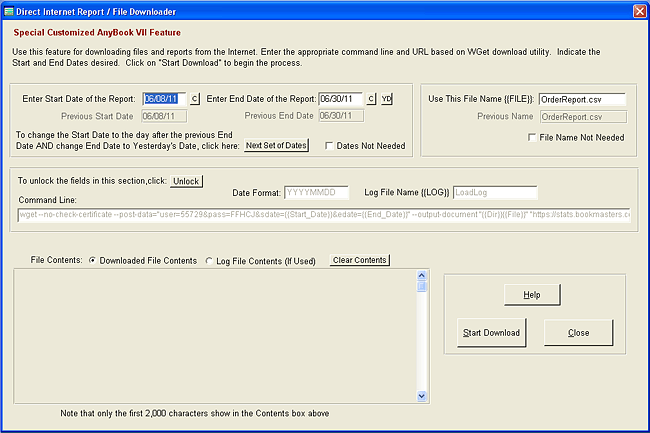Click the application icon in title bar
This screenshot has height=433, width=650.
tap(10, 9)
